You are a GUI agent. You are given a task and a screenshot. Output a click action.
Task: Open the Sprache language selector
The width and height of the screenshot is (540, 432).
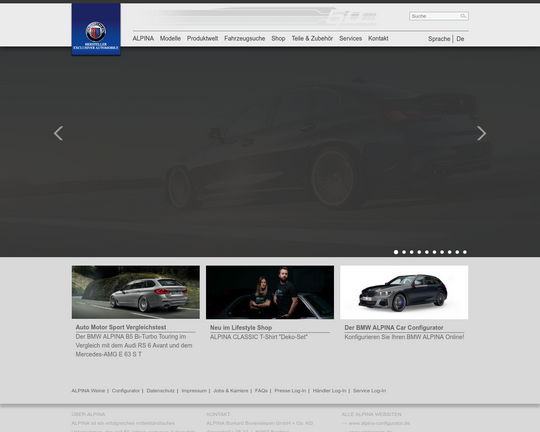click(x=439, y=39)
